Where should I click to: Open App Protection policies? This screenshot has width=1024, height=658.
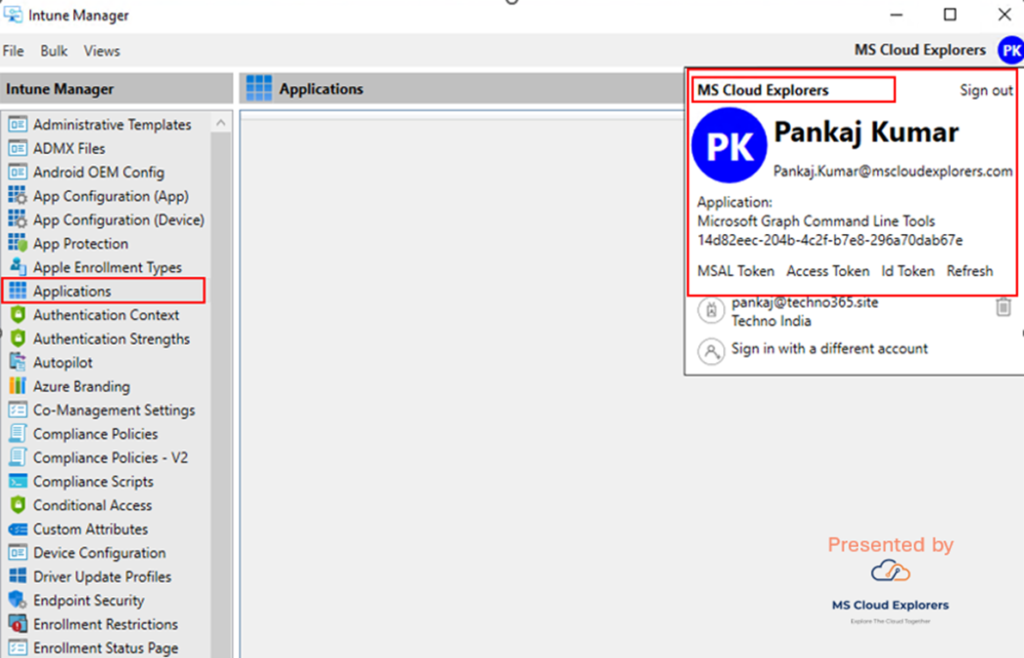pos(80,243)
